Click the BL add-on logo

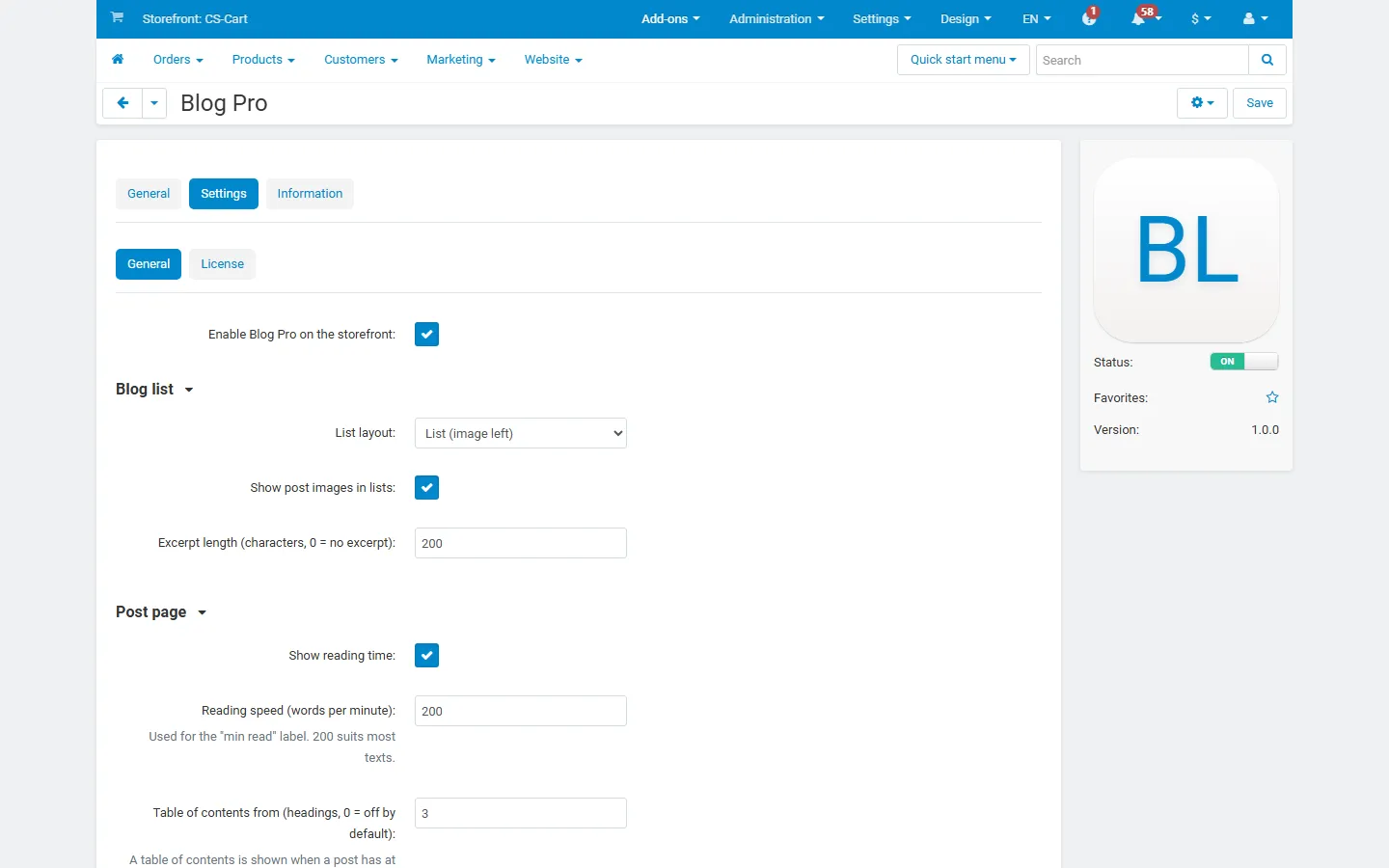coord(1186,250)
